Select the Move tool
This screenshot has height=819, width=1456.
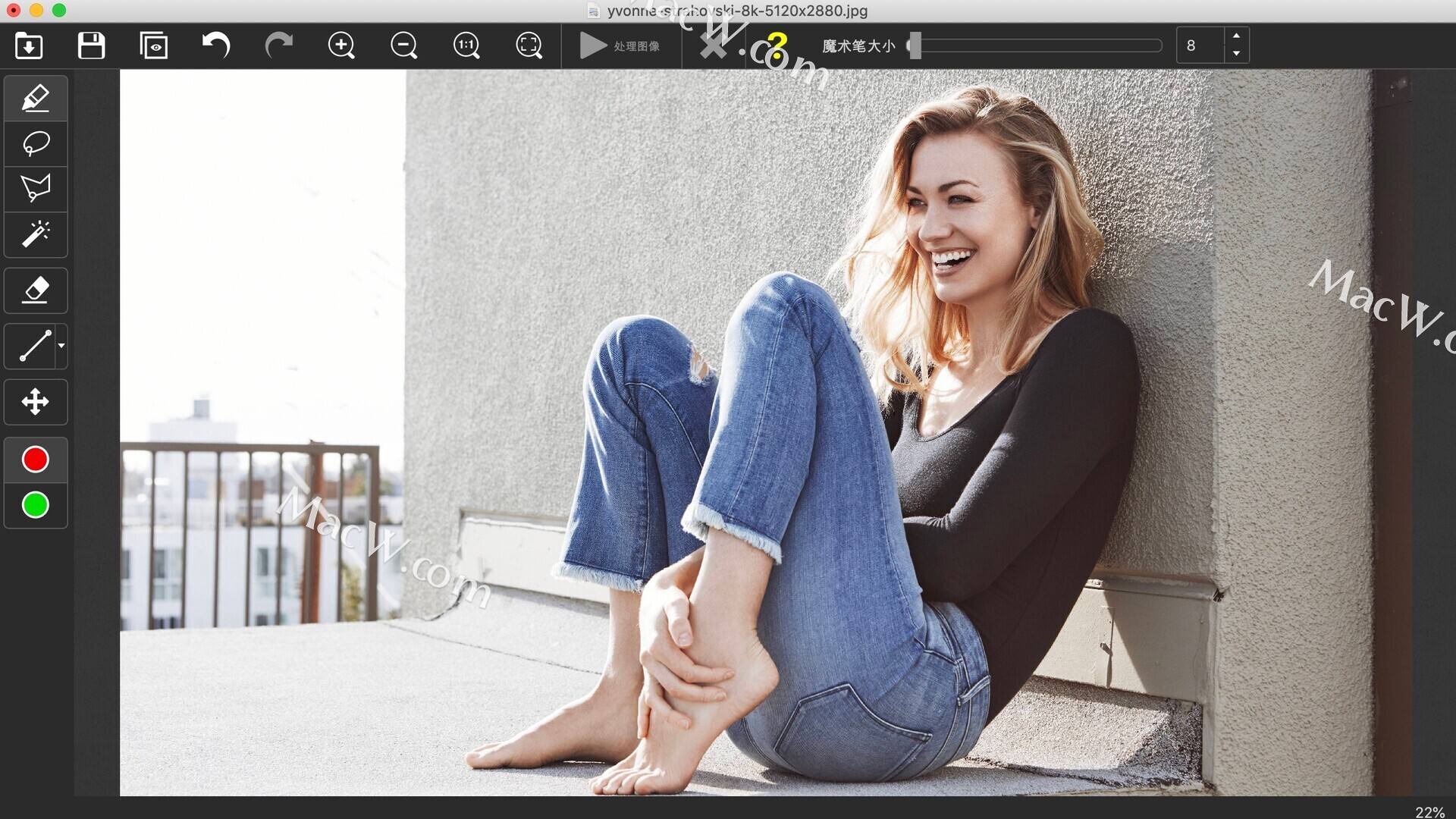36,402
